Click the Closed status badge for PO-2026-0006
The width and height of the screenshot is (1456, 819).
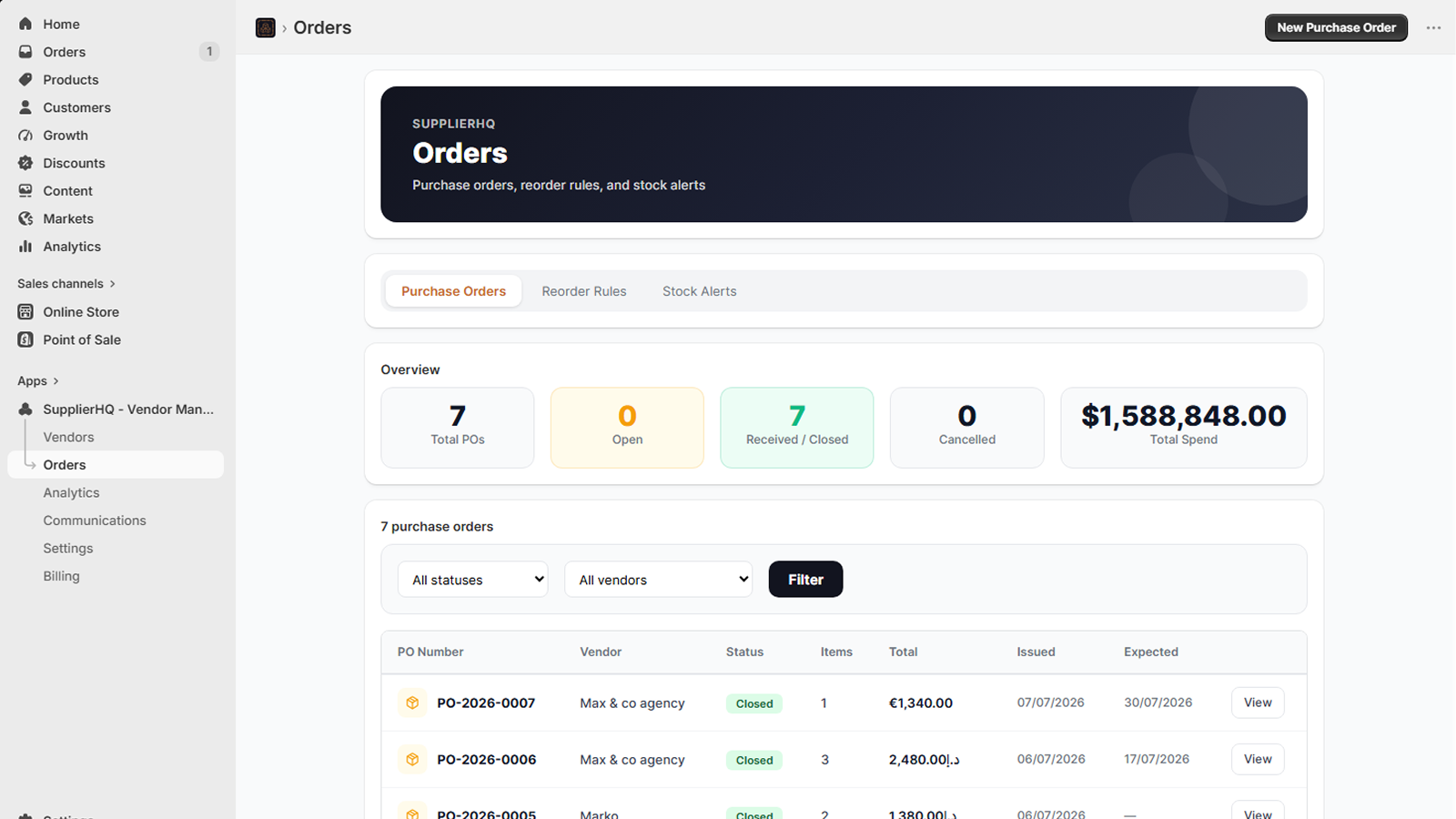tap(754, 760)
